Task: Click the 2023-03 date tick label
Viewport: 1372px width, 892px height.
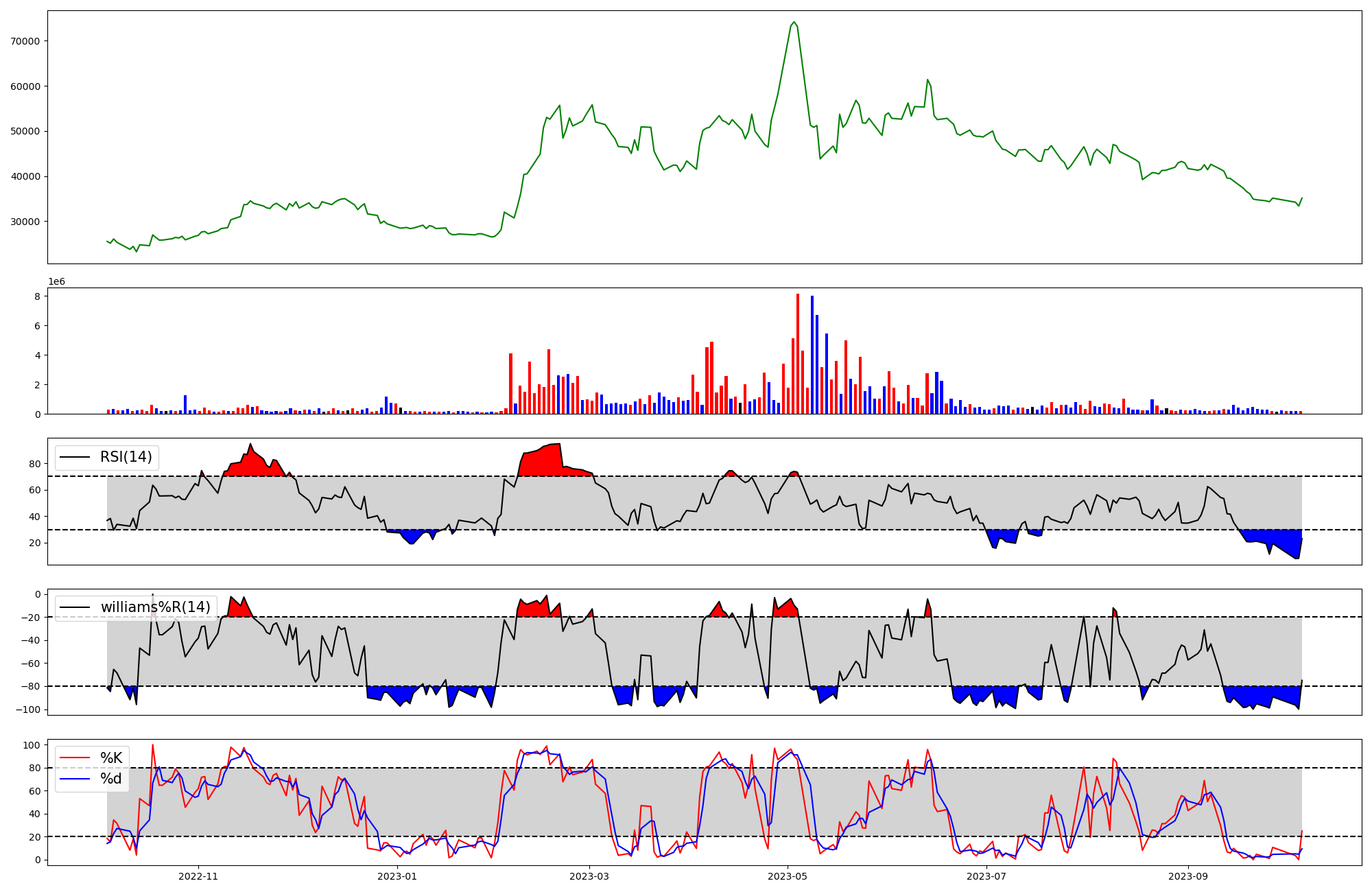Action: (589, 876)
